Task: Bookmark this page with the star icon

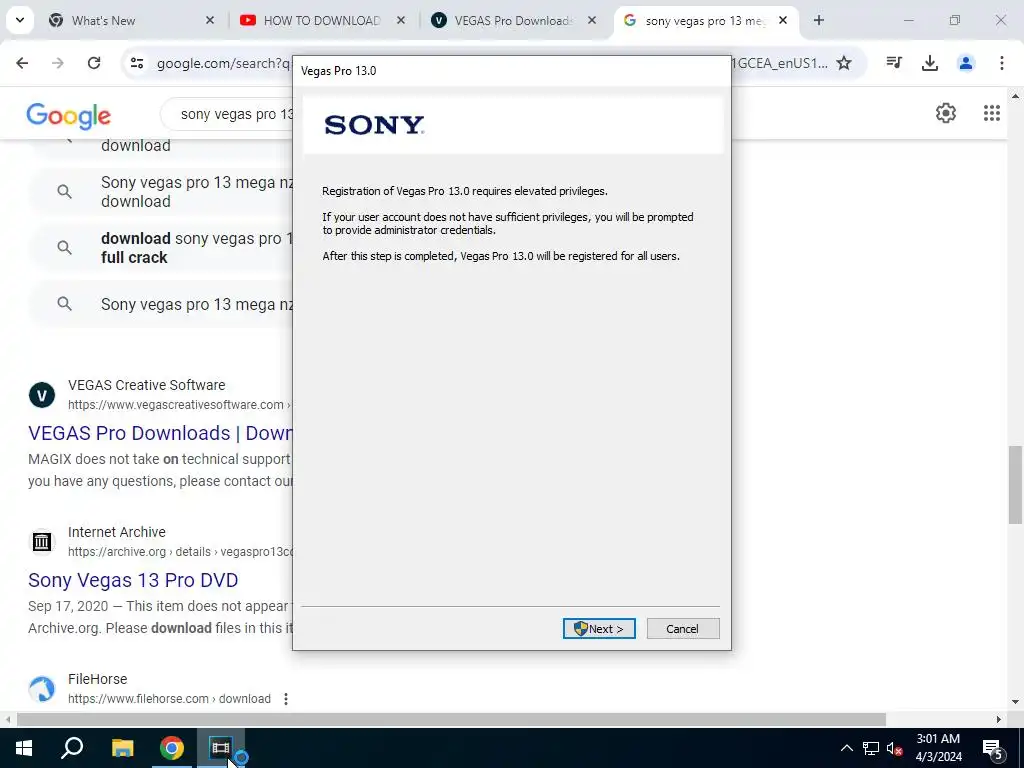Action: tap(844, 63)
